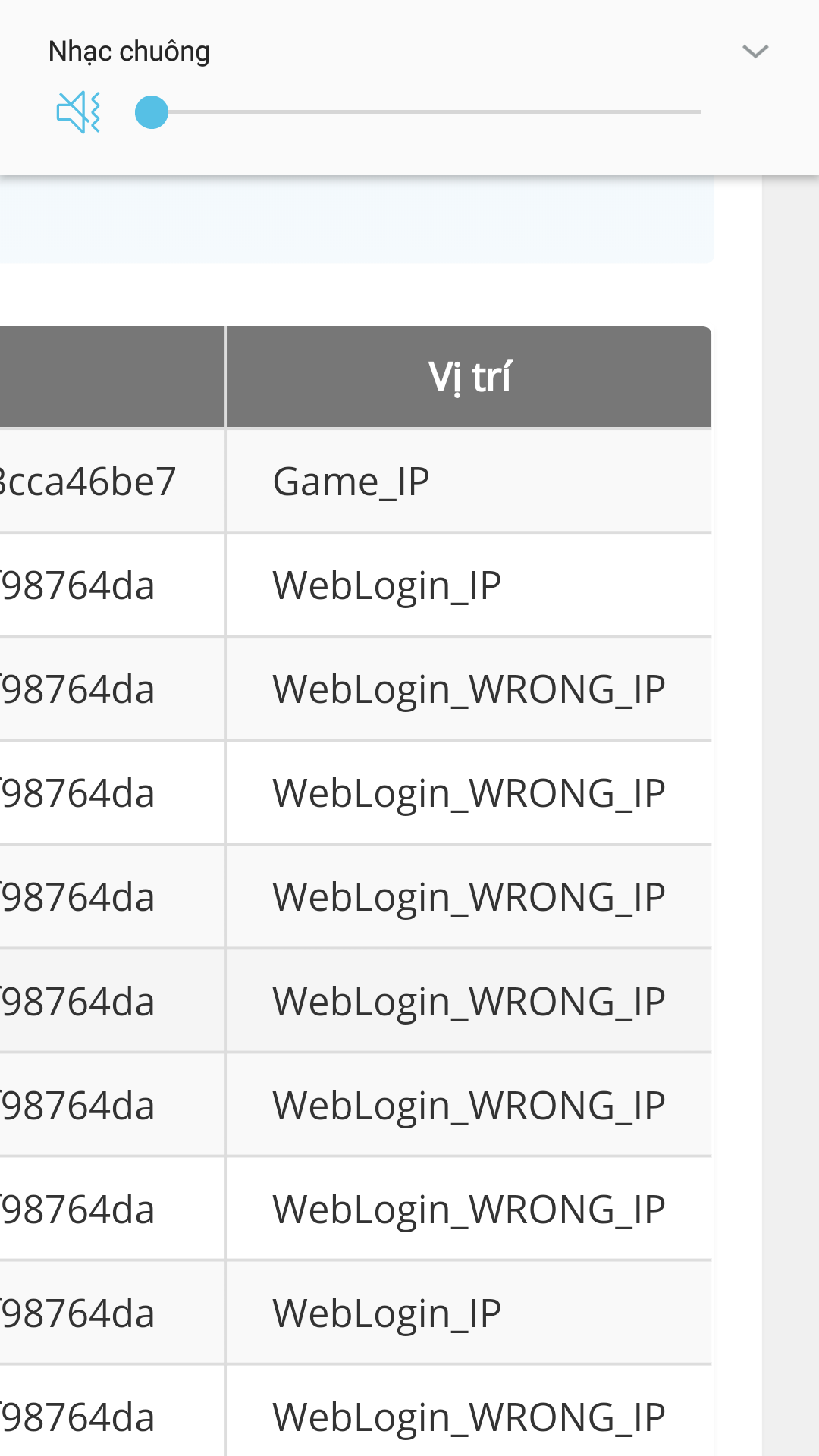The image size is (819, 1456).
Task: Tap the muted ringtone speaker icon
Action: (79, 112)
